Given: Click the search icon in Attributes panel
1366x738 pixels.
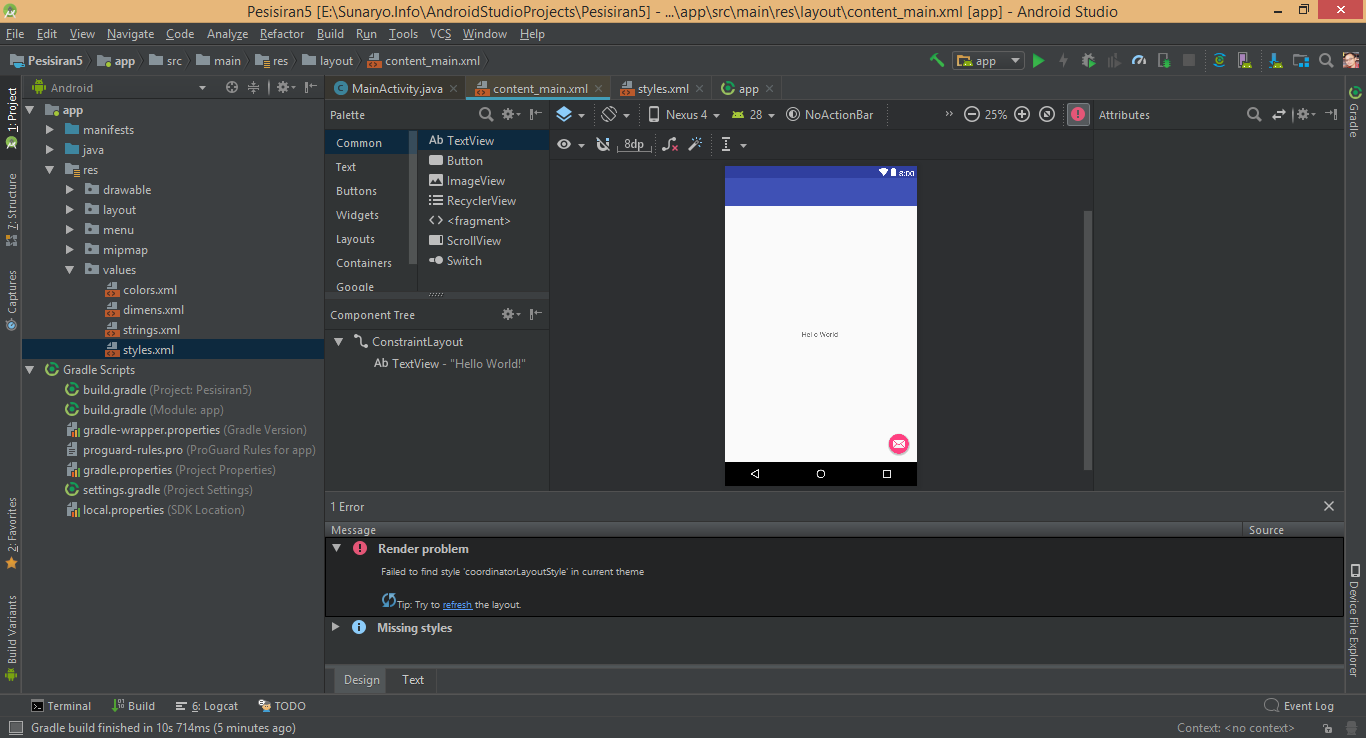Looking at the screenshot, I should click(x=1254, y=115).
